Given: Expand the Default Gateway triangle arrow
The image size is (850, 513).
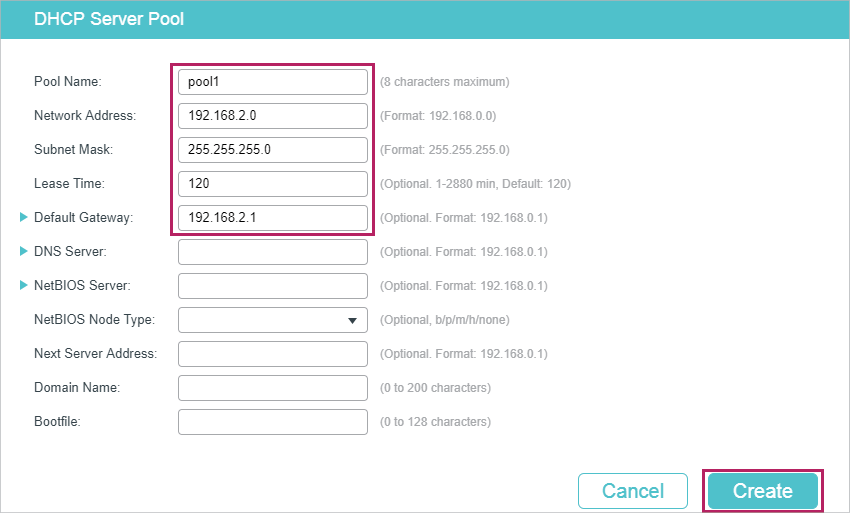Looking at the screenshot, I should pos(23,217).
